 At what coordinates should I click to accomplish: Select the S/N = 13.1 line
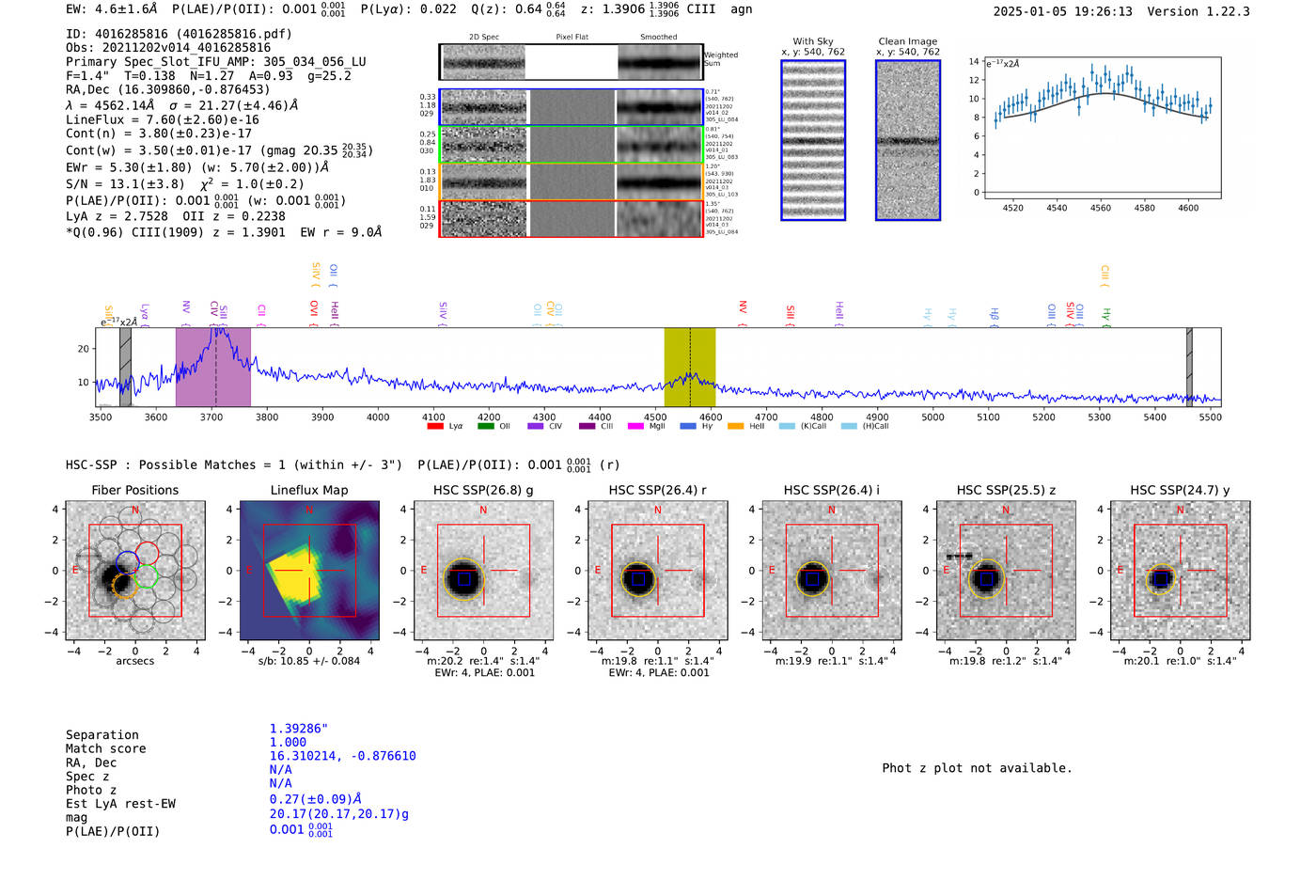click(x=185, y=184)
